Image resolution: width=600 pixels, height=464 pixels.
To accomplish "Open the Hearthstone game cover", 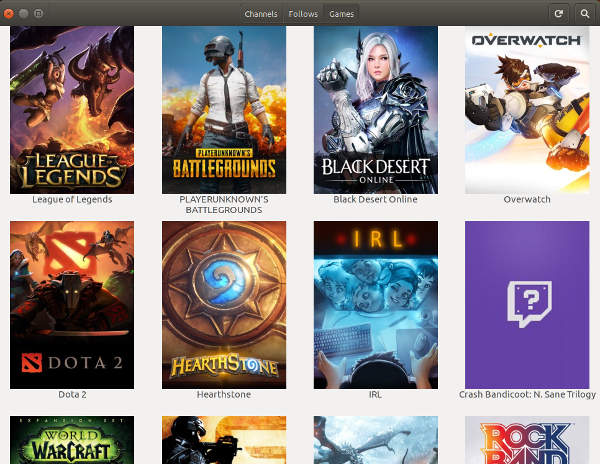I will [x=224, y=305].
